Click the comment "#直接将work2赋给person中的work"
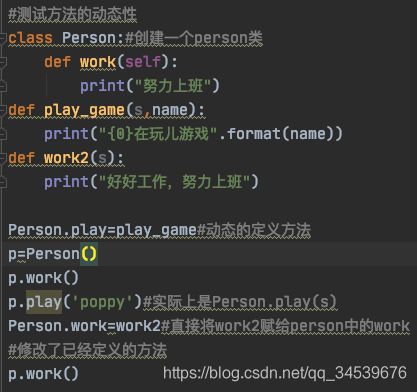Viewport: 417px width, 392px height. point(286,326)
